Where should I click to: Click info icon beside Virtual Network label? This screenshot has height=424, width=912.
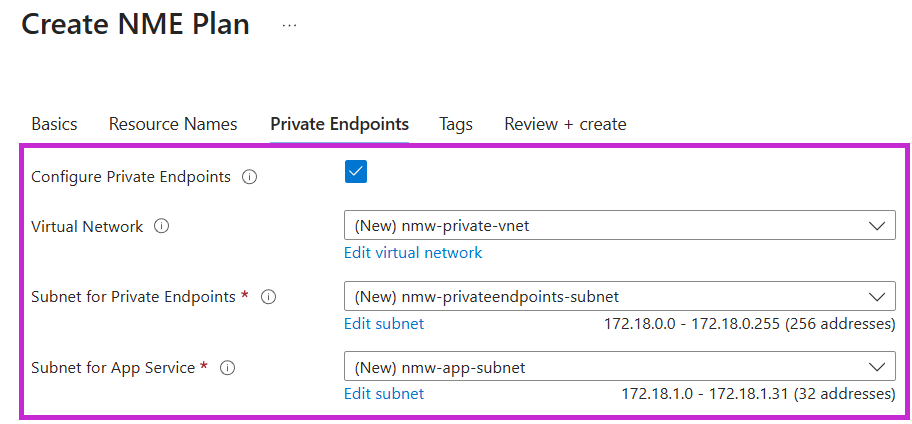[x=162, y=226]
